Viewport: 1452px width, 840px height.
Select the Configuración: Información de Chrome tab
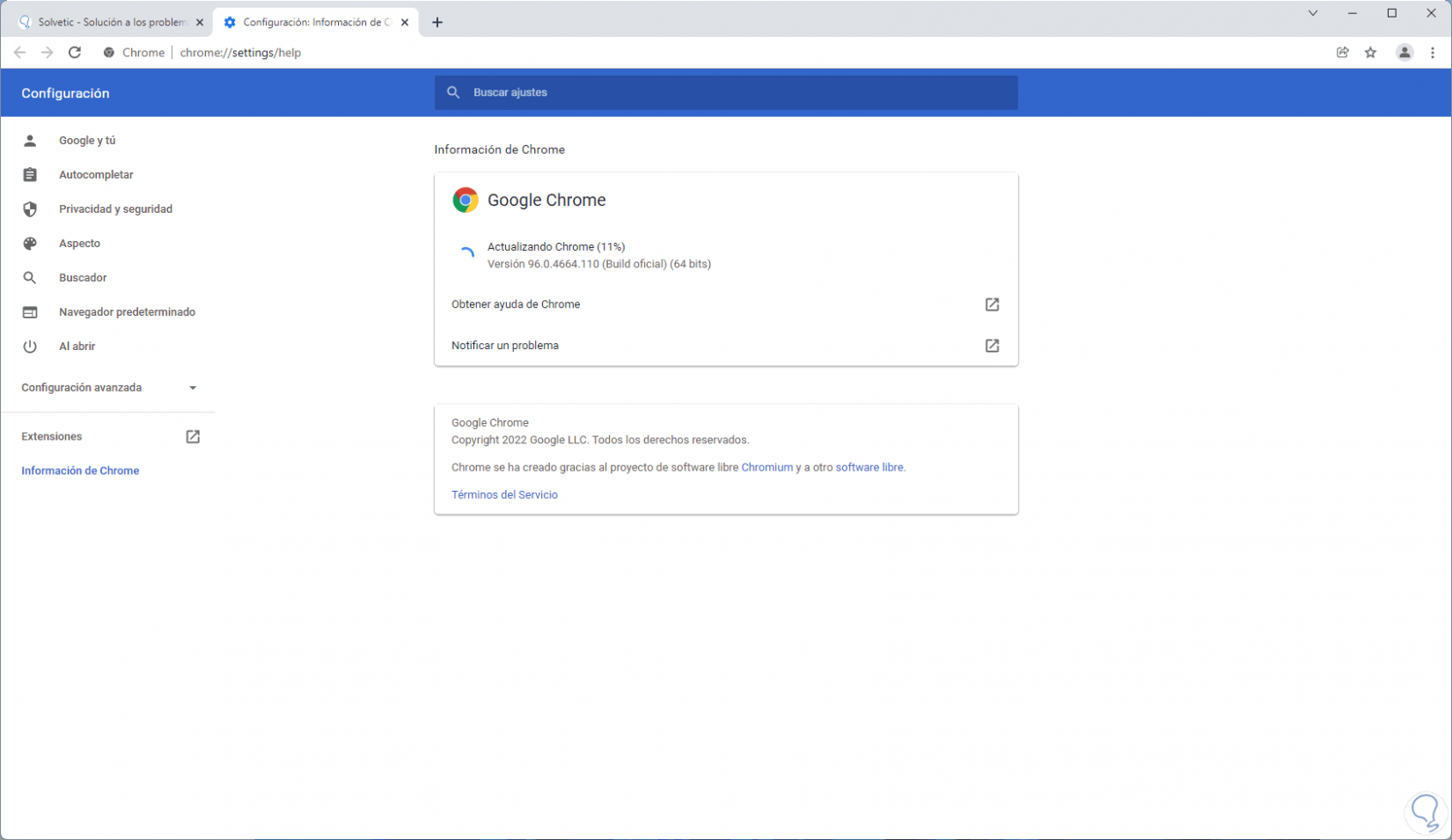click(316, 23)
